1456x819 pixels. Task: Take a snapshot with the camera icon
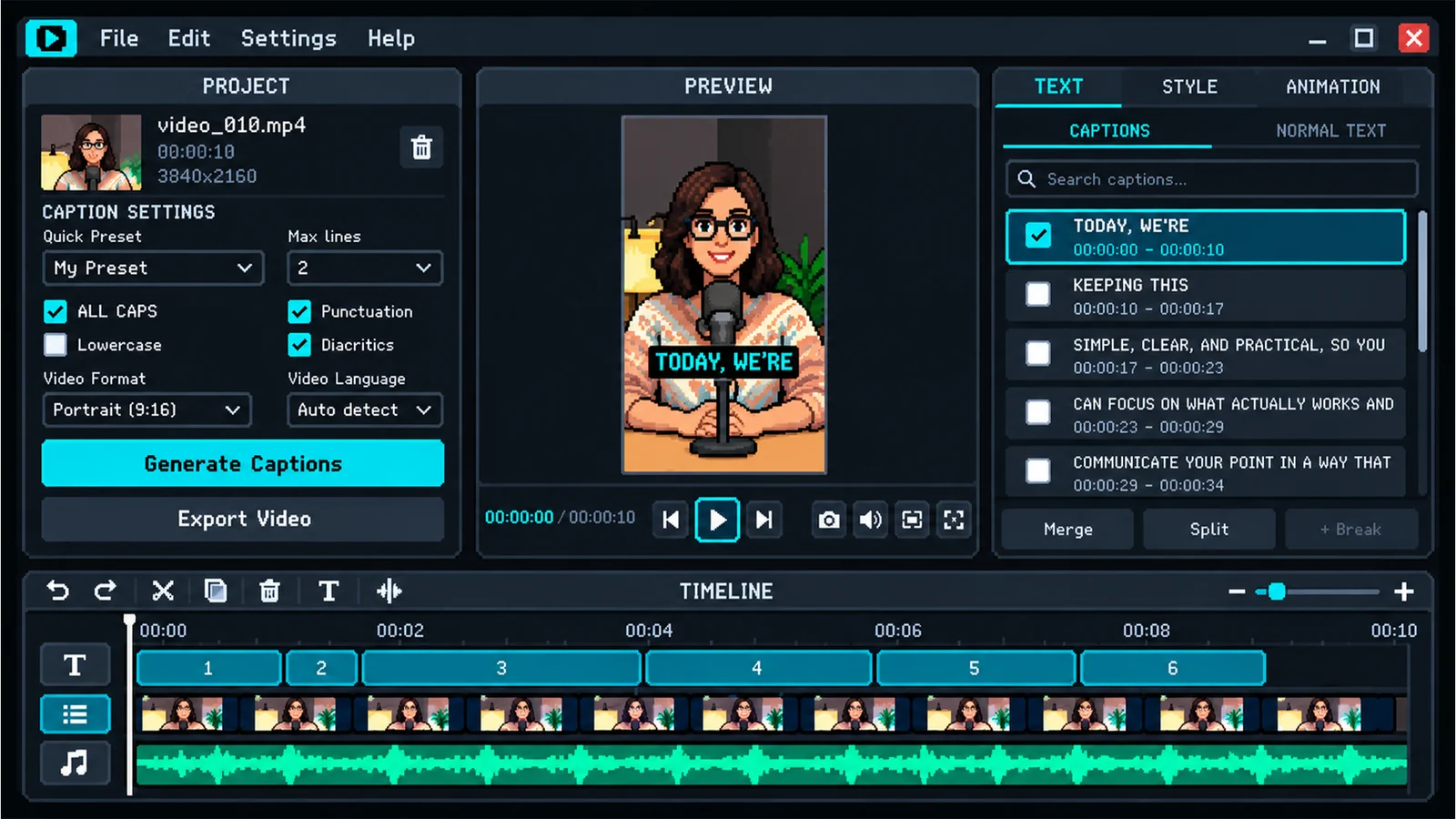[x=828, y=520]
